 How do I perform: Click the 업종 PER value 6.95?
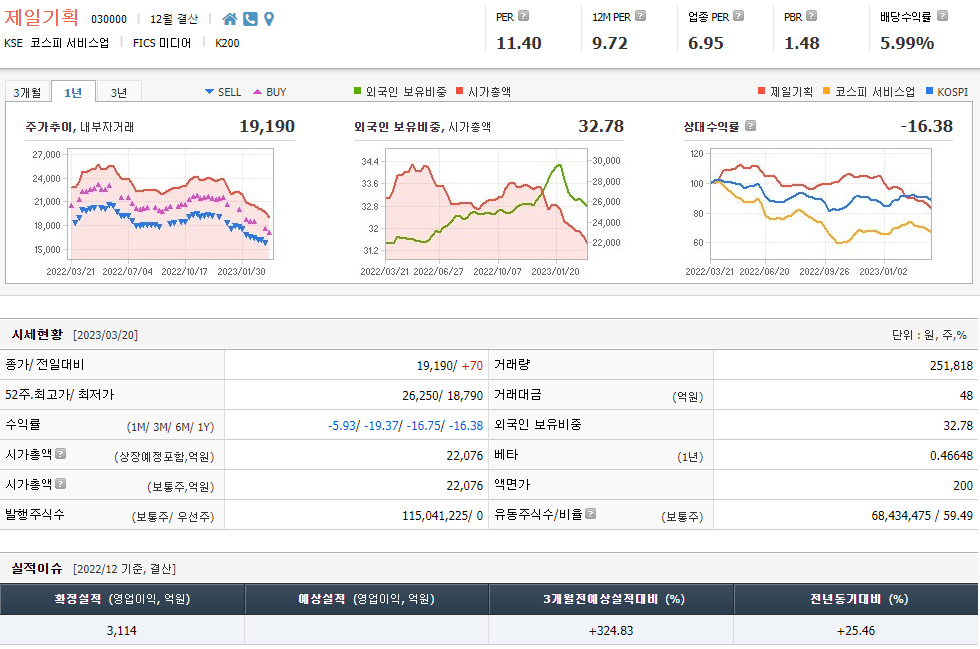706,43
